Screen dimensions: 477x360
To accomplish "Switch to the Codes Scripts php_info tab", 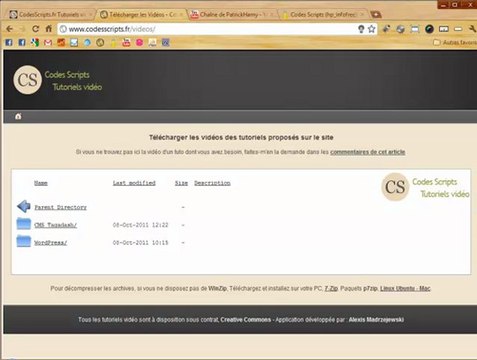I will [322, 15].
